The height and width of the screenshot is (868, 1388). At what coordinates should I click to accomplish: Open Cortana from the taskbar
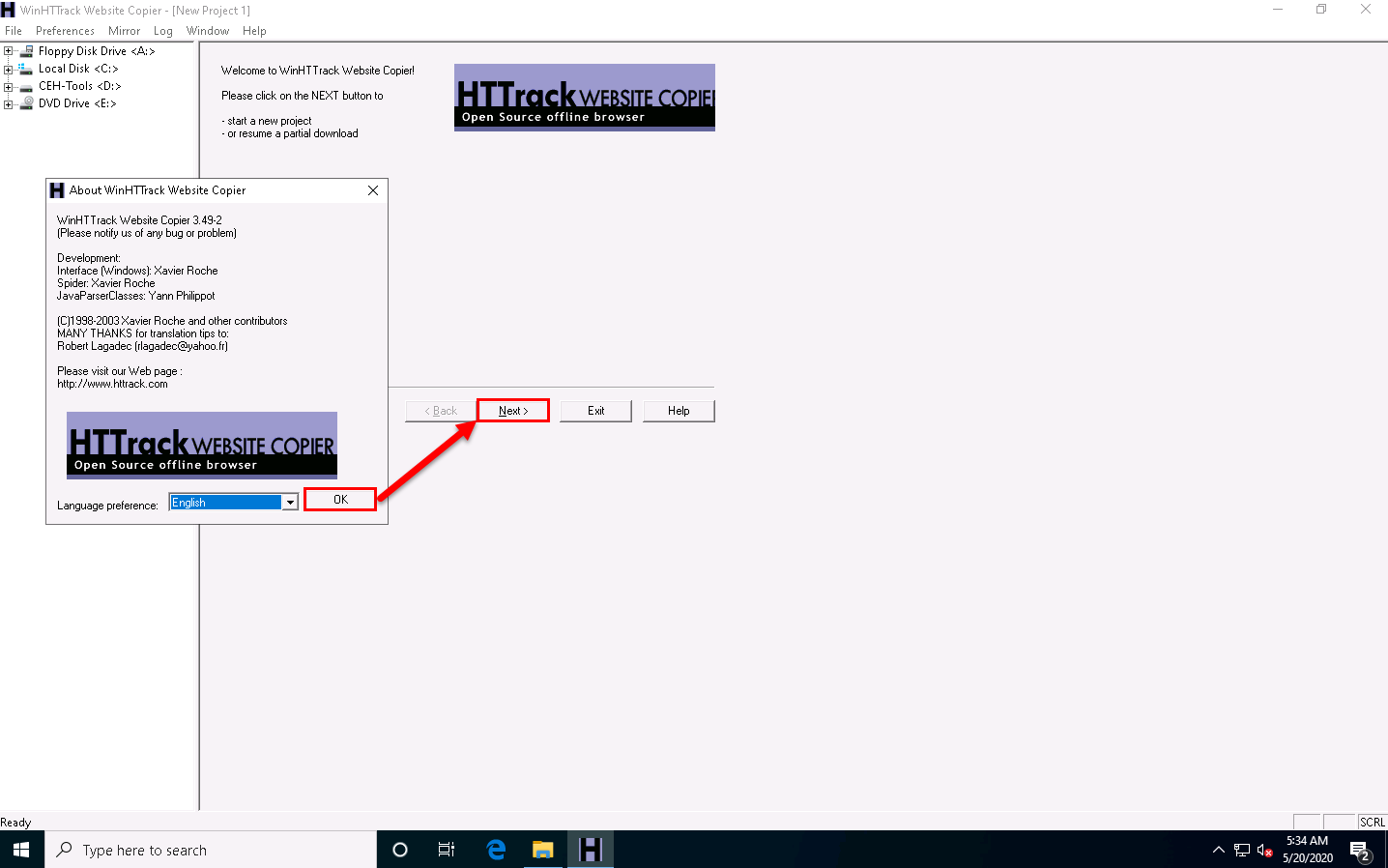(x=399, y=850)
